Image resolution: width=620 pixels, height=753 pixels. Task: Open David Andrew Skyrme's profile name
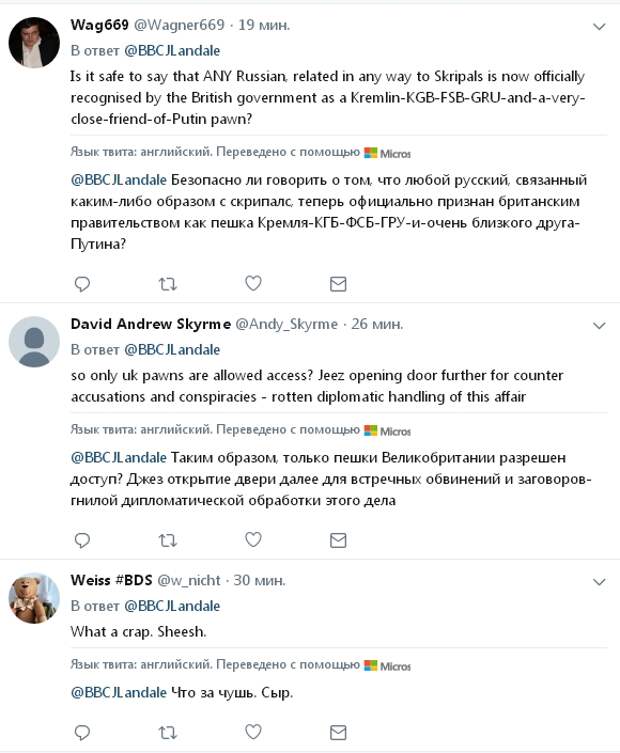click(x=150, y=324)
